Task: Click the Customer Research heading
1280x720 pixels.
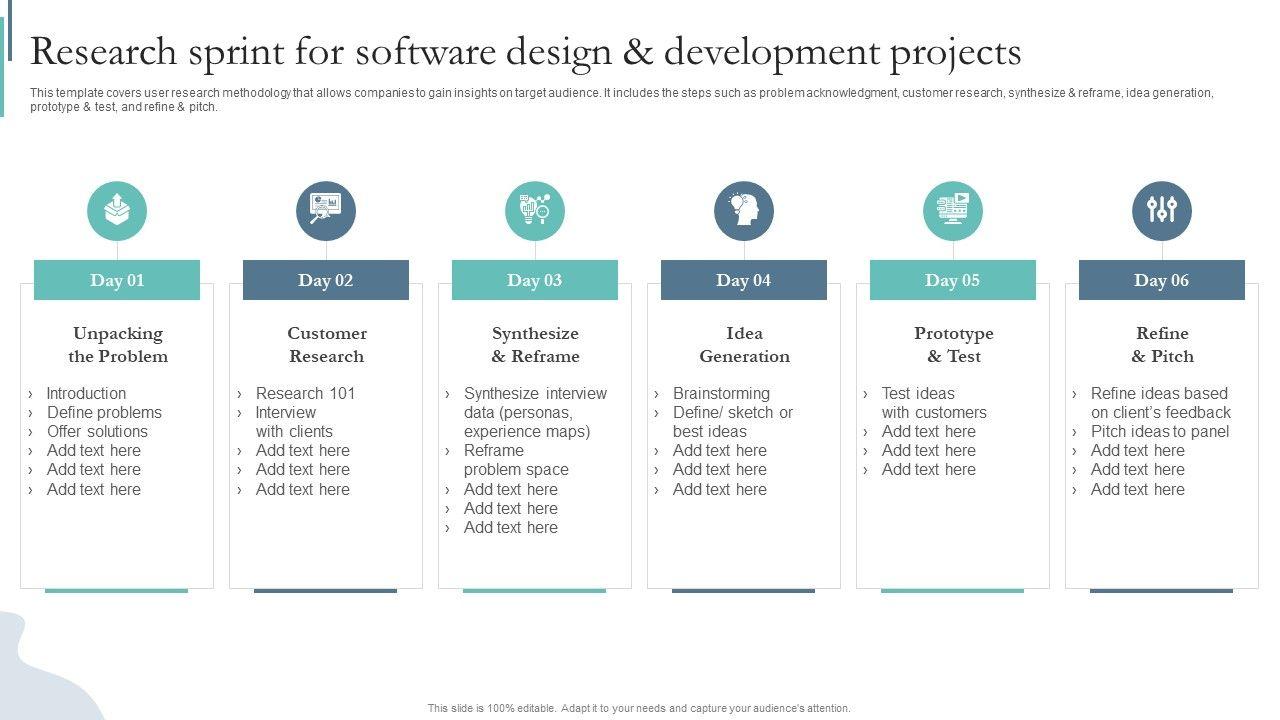Action: click(327, 345)
